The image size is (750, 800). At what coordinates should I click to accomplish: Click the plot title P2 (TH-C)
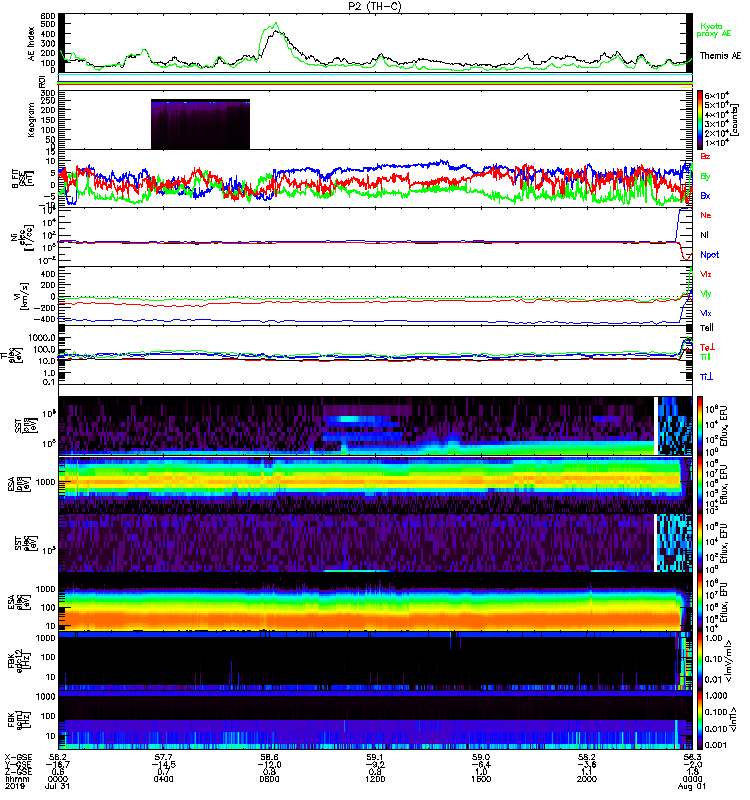pos(375,6)
